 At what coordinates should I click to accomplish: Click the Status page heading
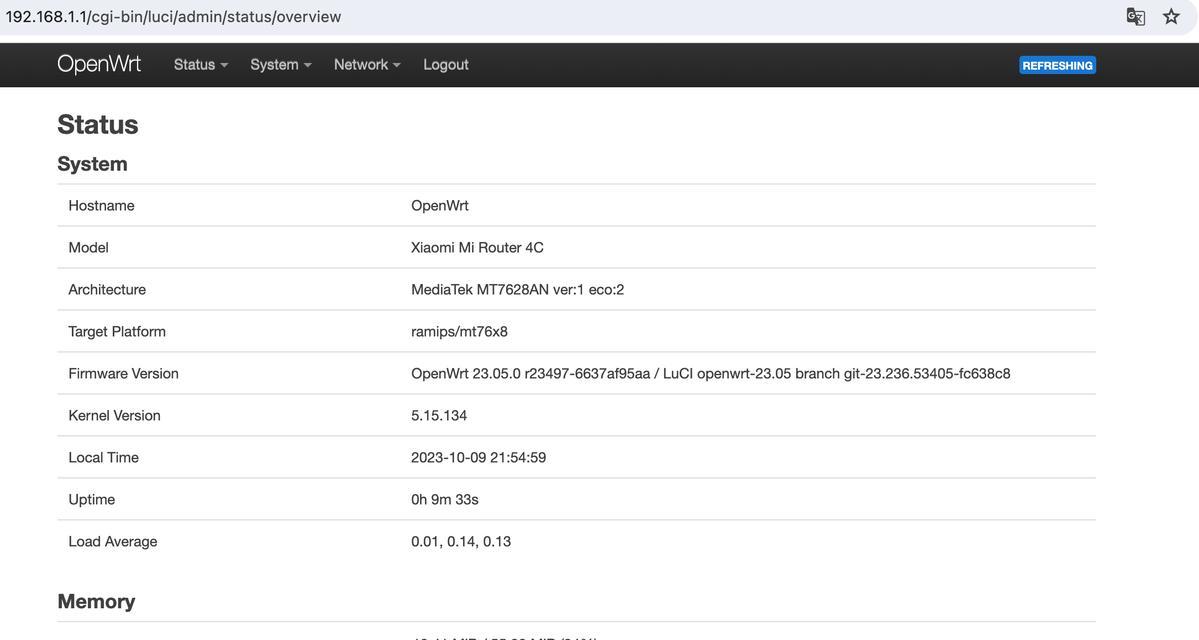pyautogui.click(x=98, y=125)
